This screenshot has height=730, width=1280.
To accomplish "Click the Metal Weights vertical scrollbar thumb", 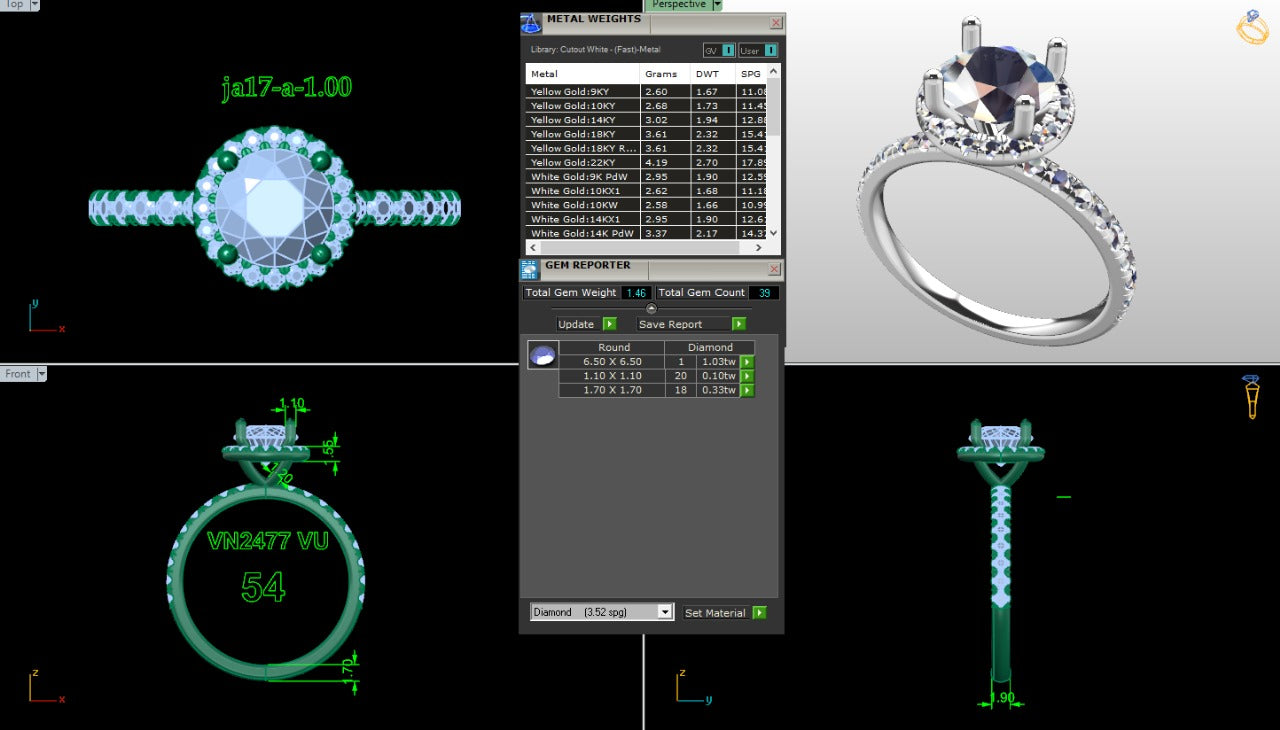I will point(773,107).
